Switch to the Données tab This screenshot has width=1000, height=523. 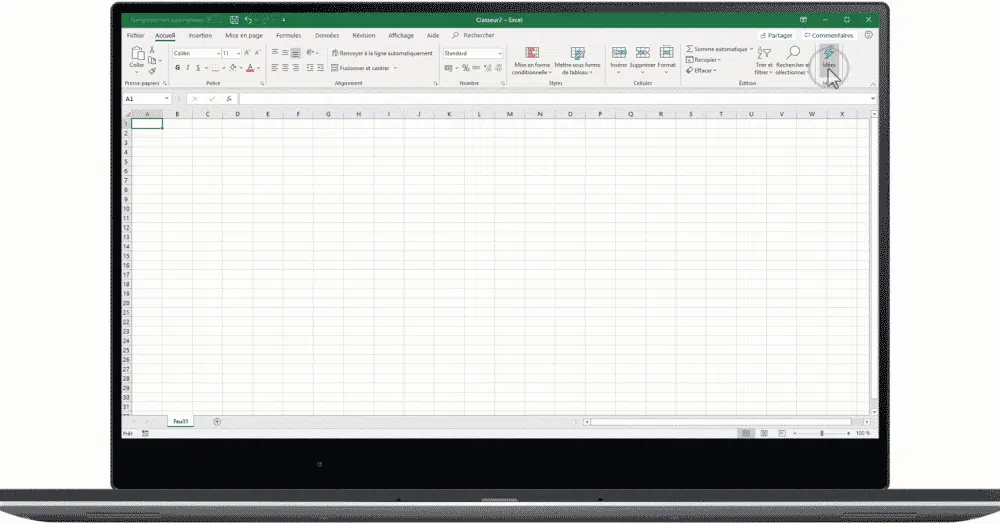coord(327,36)
